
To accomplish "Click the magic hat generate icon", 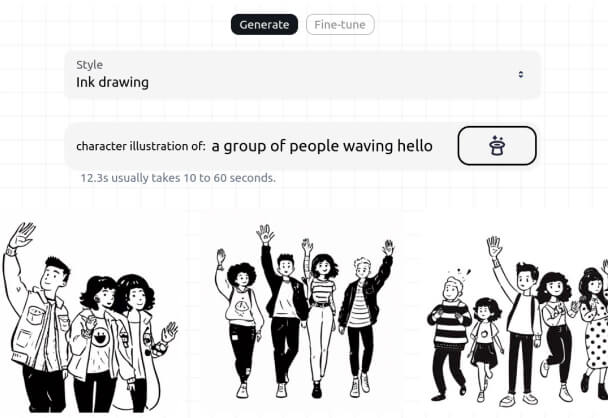I will tap(497, 146).
